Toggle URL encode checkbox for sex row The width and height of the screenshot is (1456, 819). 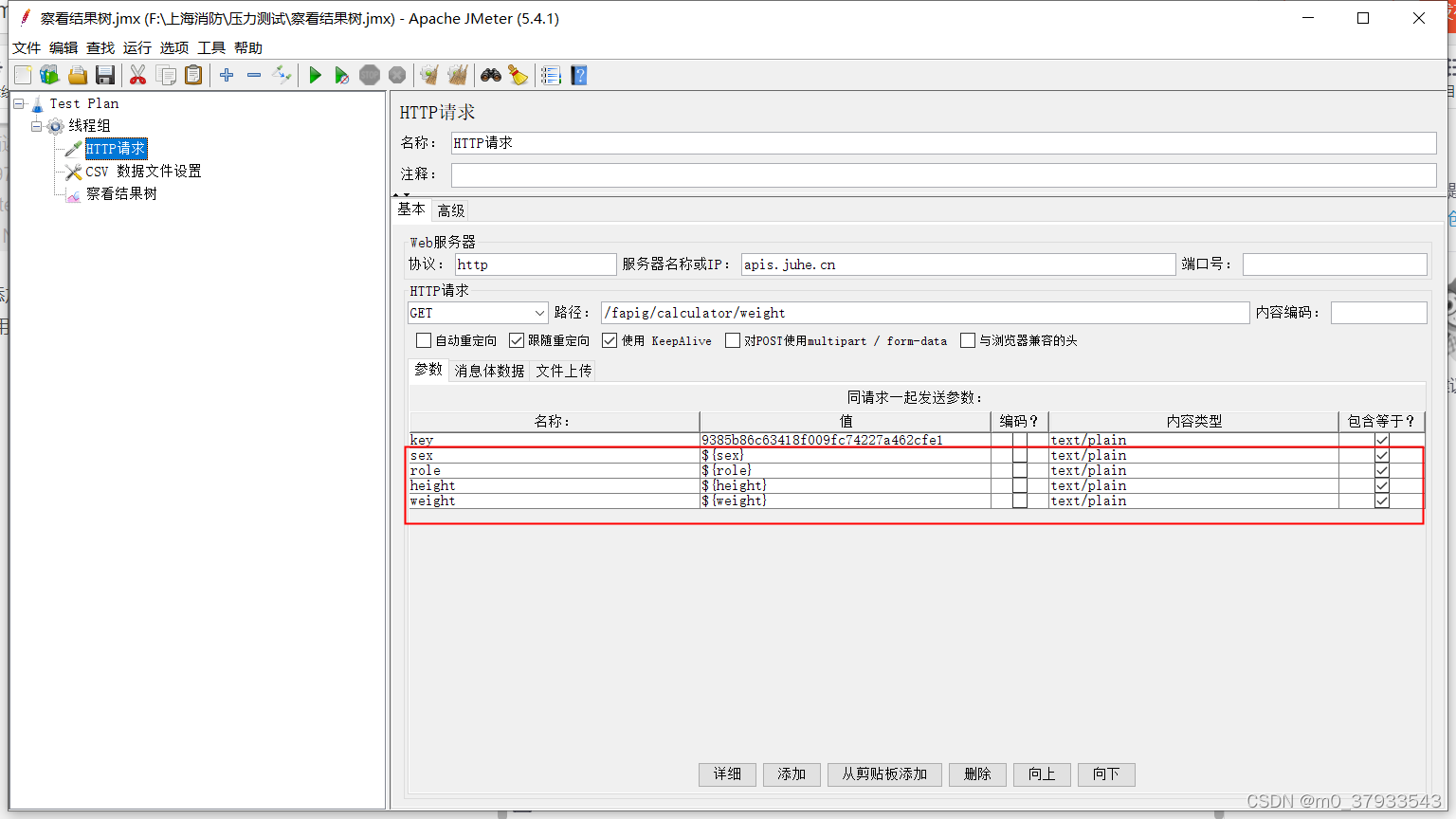(1020, 455)
